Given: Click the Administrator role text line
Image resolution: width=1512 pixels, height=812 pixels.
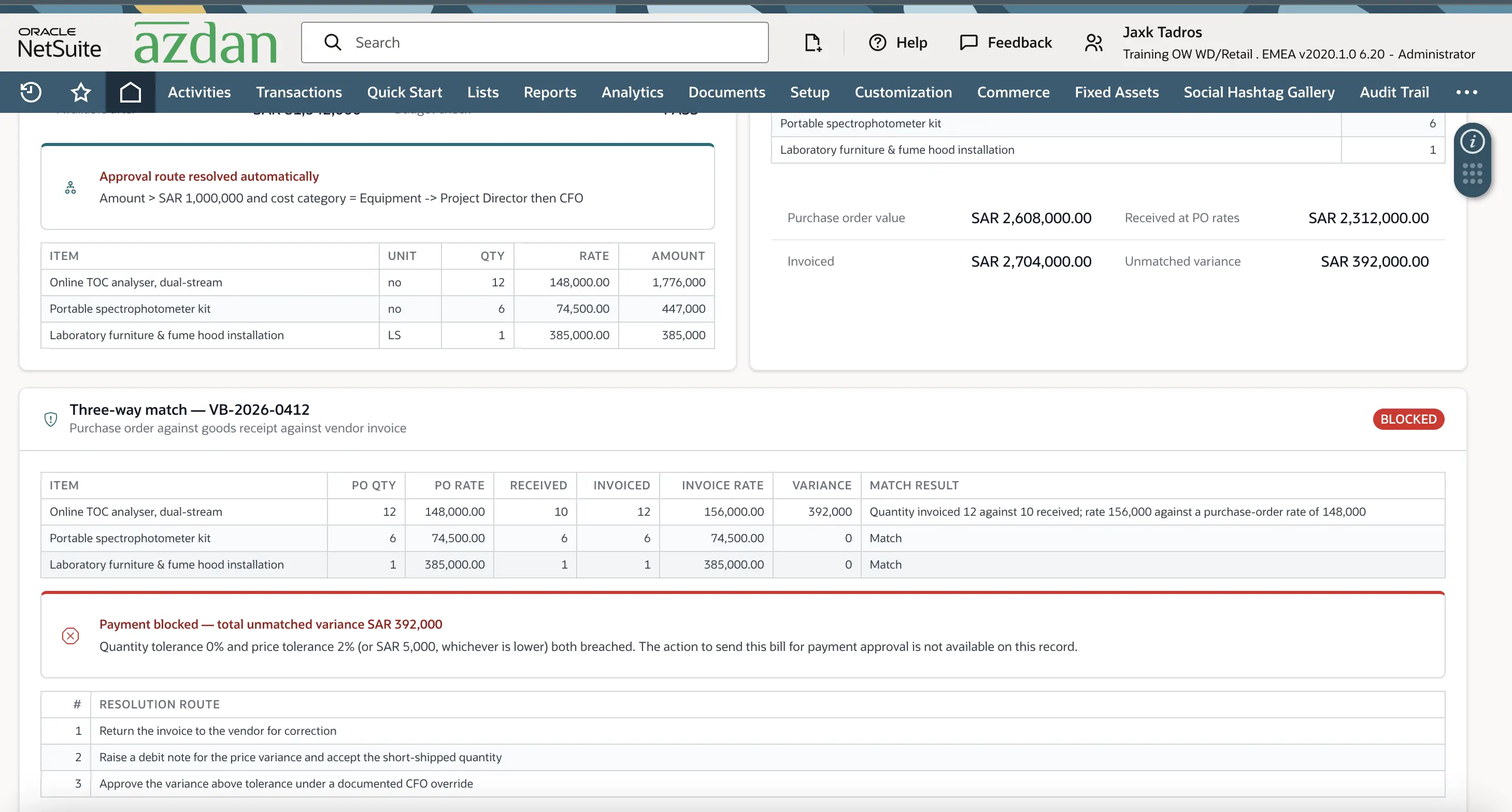Looking at the screenshot, I should point(1299,54).
